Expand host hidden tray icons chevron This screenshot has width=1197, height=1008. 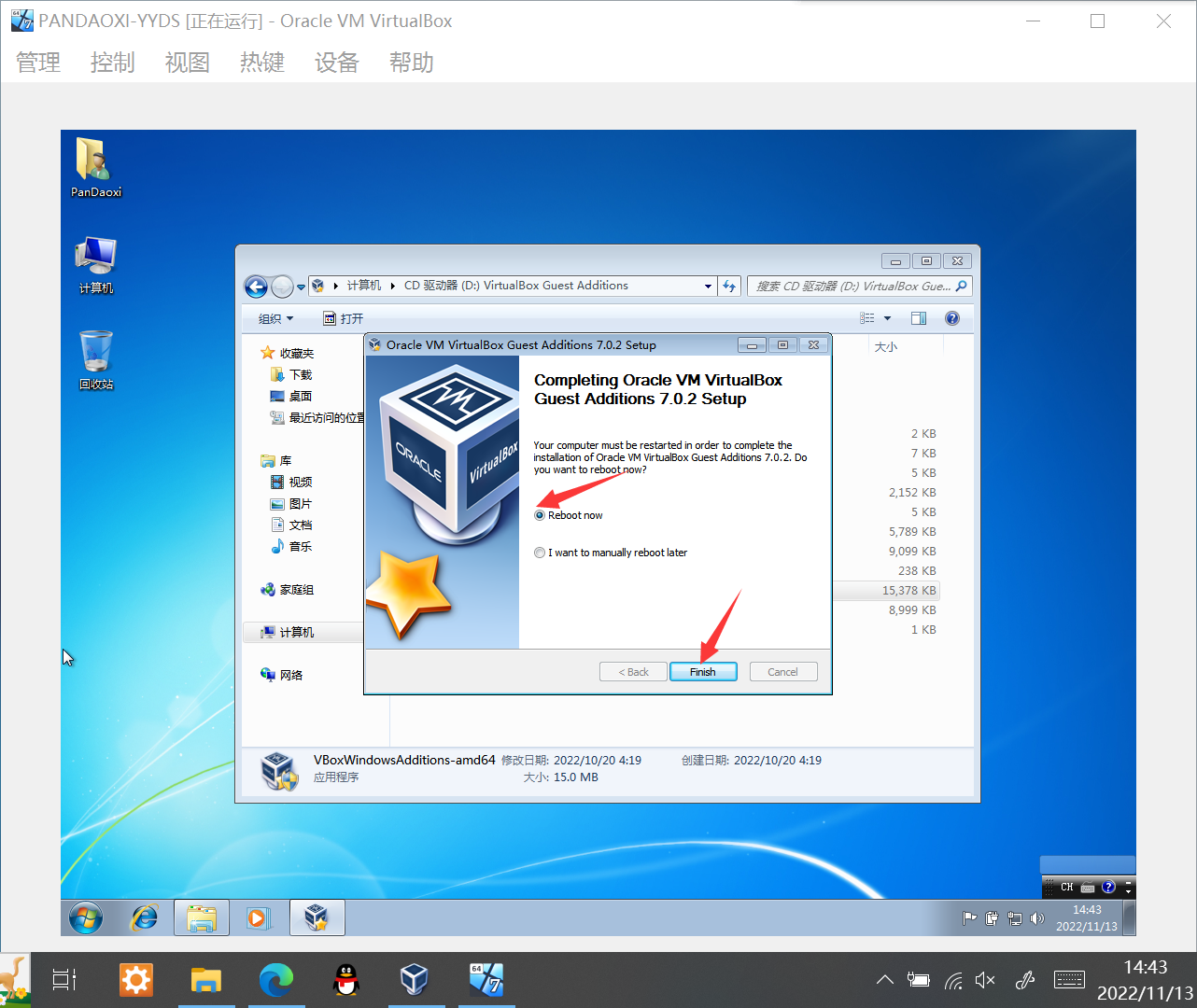885,980
